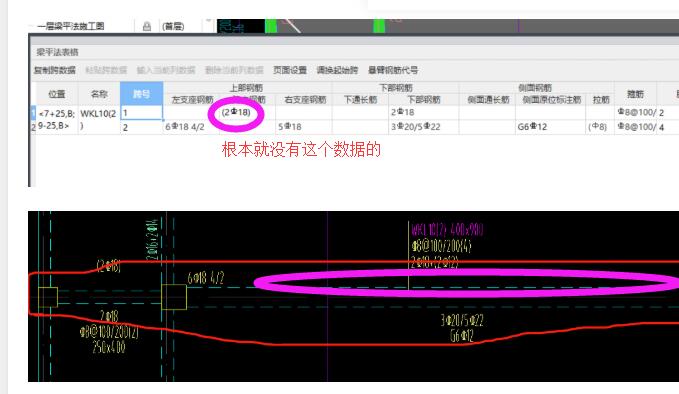
Task: Select right support cell 5⌀18
Action: 305,127
